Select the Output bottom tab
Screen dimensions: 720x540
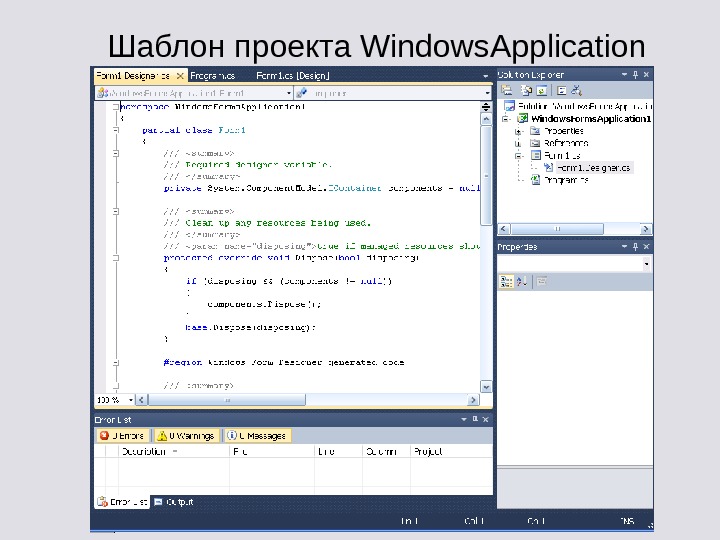pos(174,502)
